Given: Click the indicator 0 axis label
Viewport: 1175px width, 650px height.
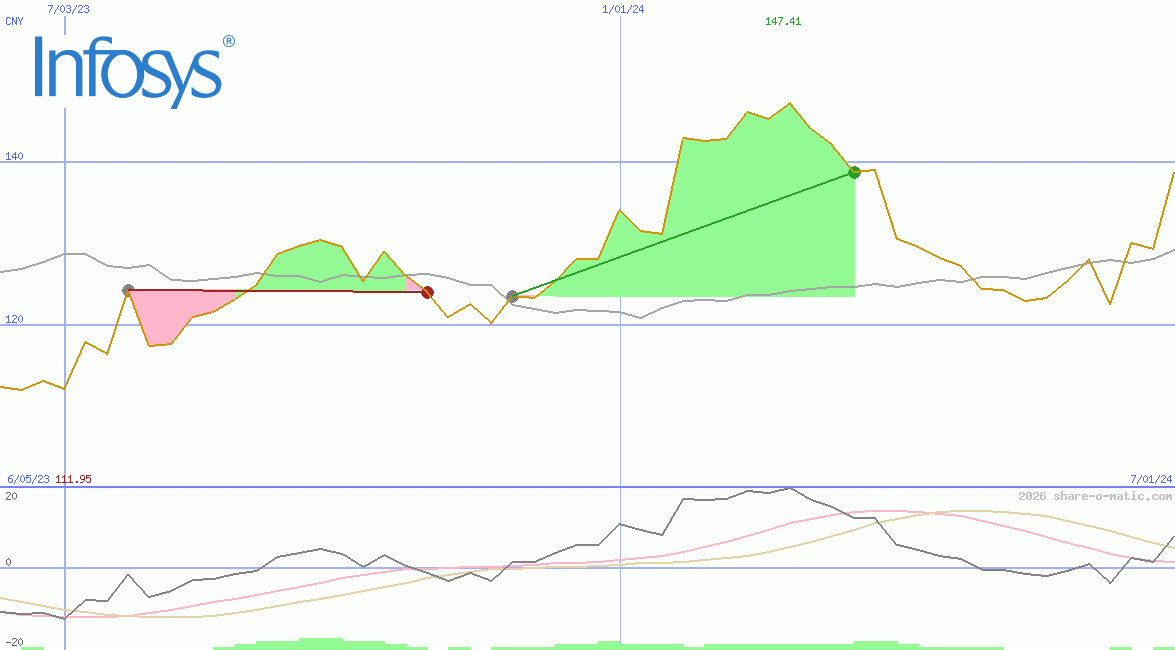Looking at the screenshot, I should tap(7, 562).
